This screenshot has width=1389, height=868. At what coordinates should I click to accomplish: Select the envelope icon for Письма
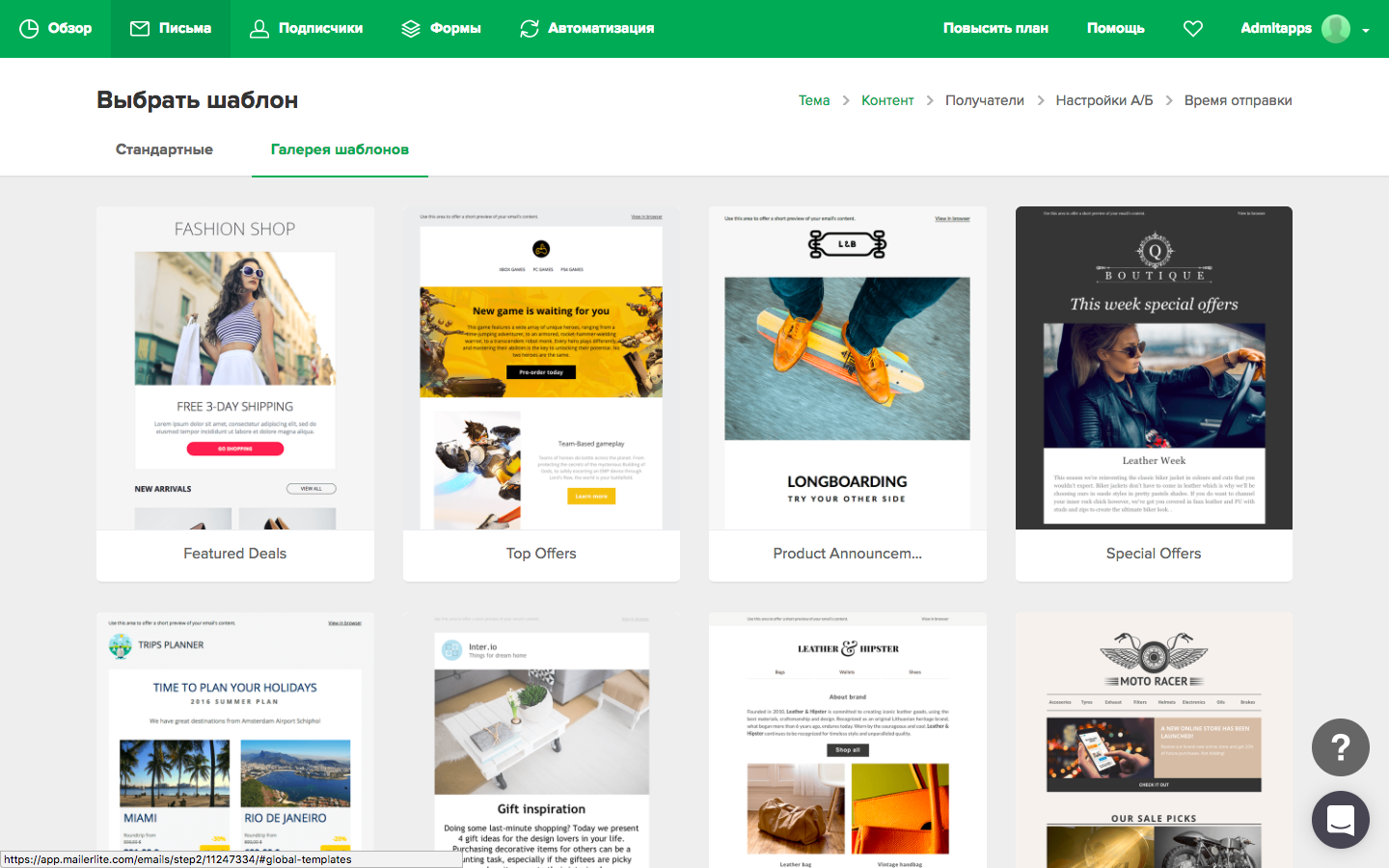(138, 28)
